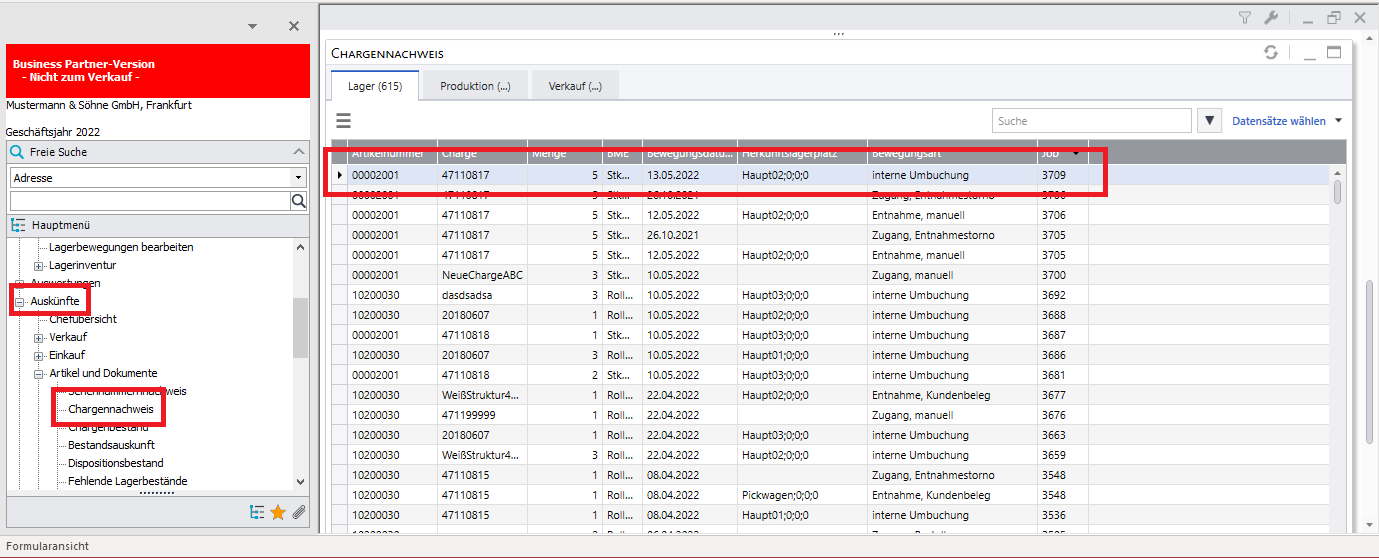Switch to the Produktion tab
Viewport: 1379px width, 558px height.
pyautogui.click(x=475, y=86)
